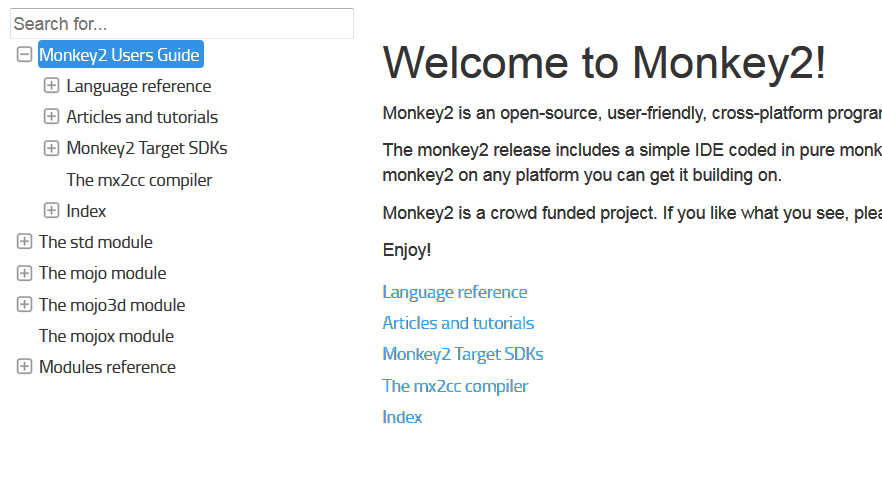Viewport: 882px width, 495px height.
Task: Open the Monkey2 Target SDKs link
Action: point(463,354)
